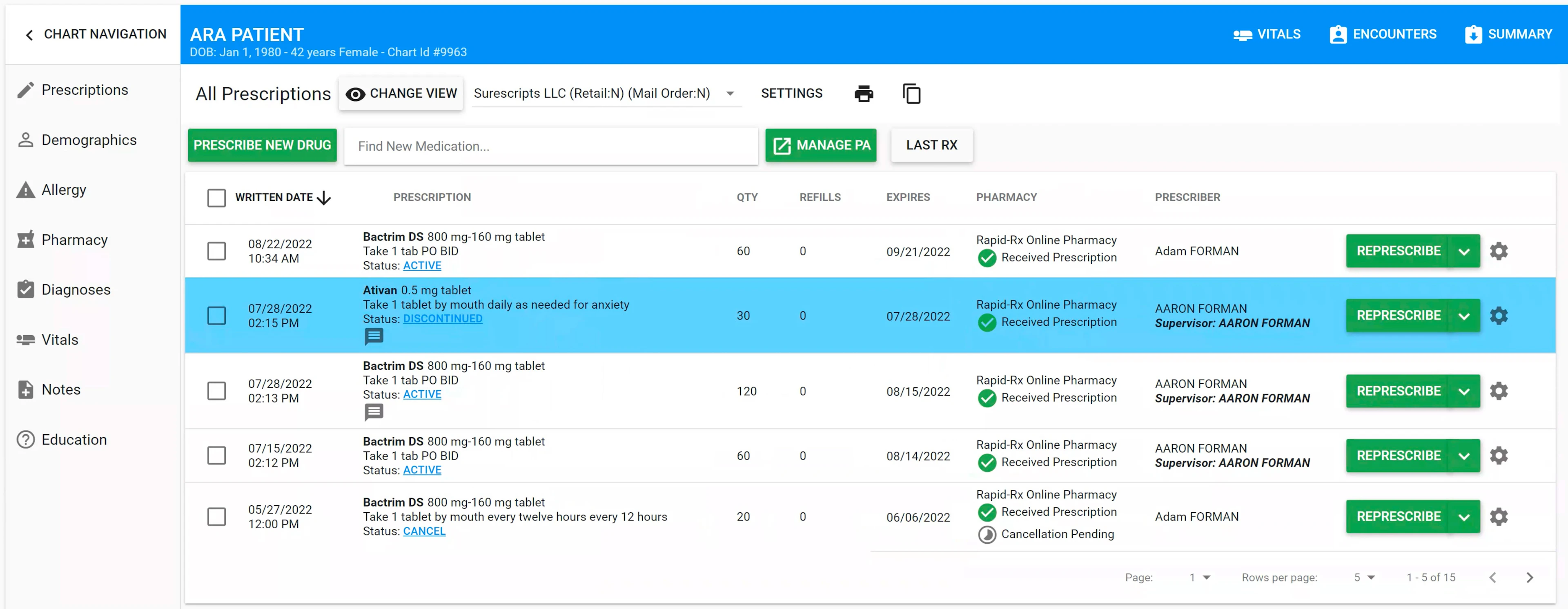Open the DISCONTINUED status link for Ativan
1568x609 pixels.
tap(443, 318)
